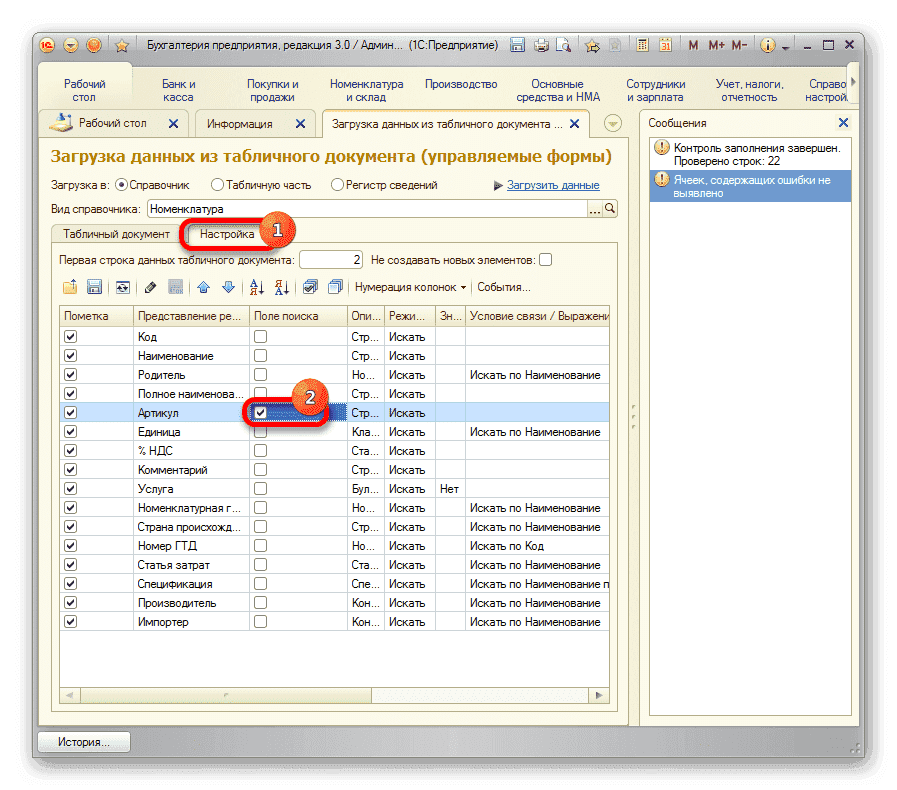Expand the Сообщения tab list arrow
Viewport: 897px width, 790px height.
614,123
